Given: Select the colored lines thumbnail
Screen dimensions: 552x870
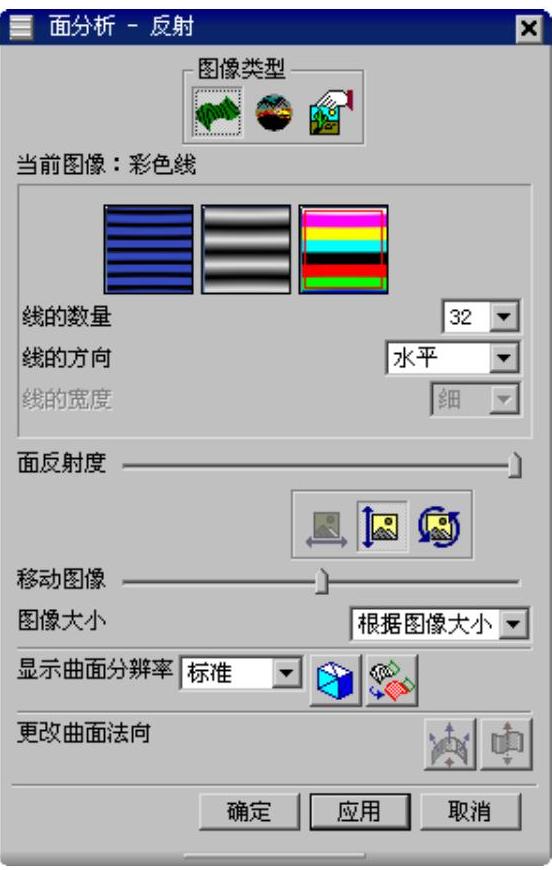Looking at the screenshot, I should pyautogui.click(x=343, y=249).
